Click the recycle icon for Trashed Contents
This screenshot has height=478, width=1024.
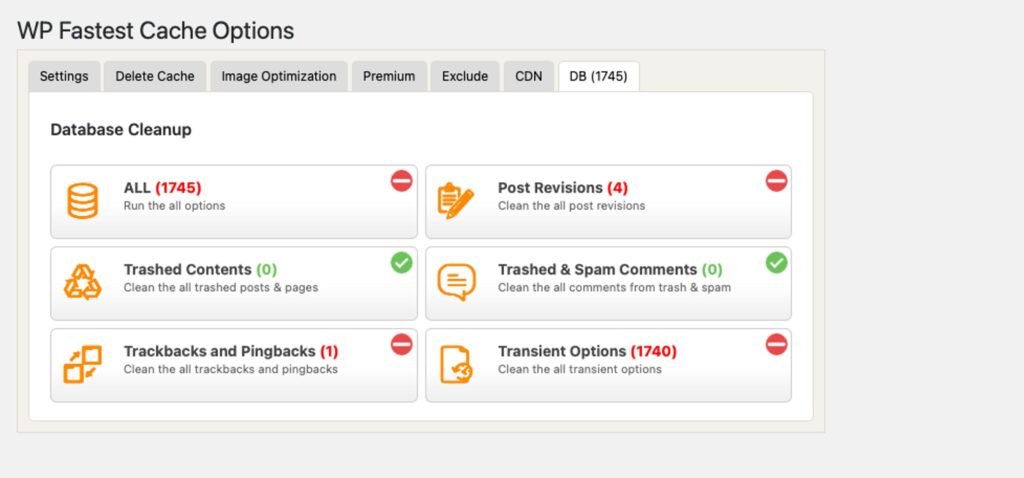tap(83, 283)
